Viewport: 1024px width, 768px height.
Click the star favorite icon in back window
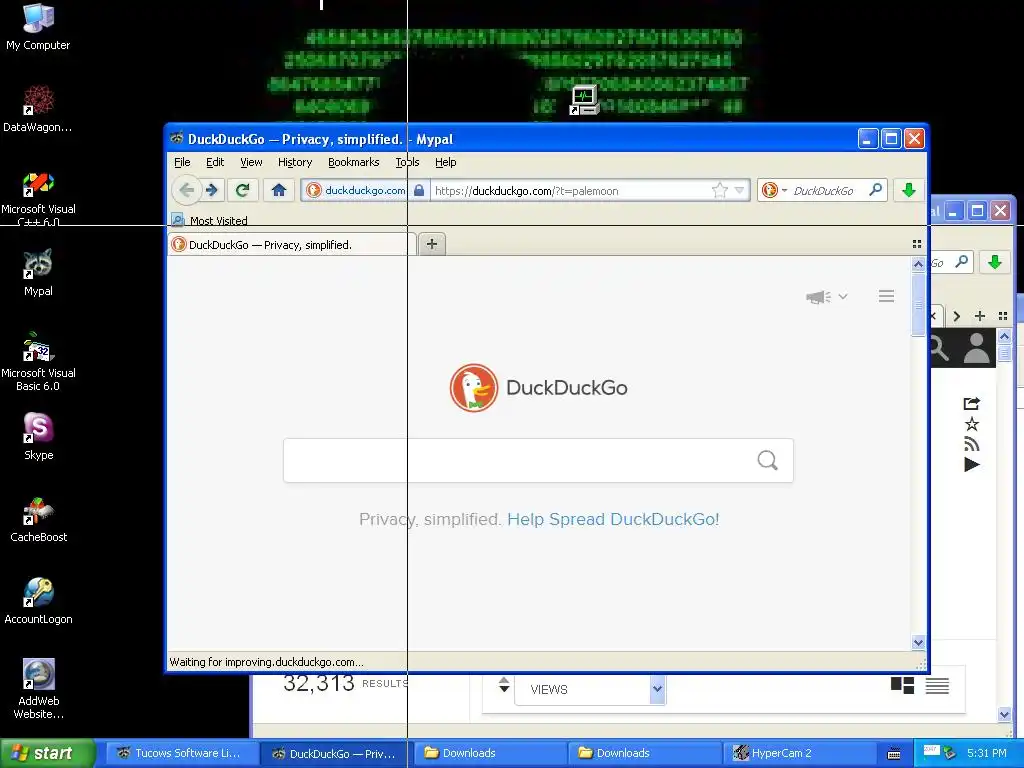coord(972,424)
